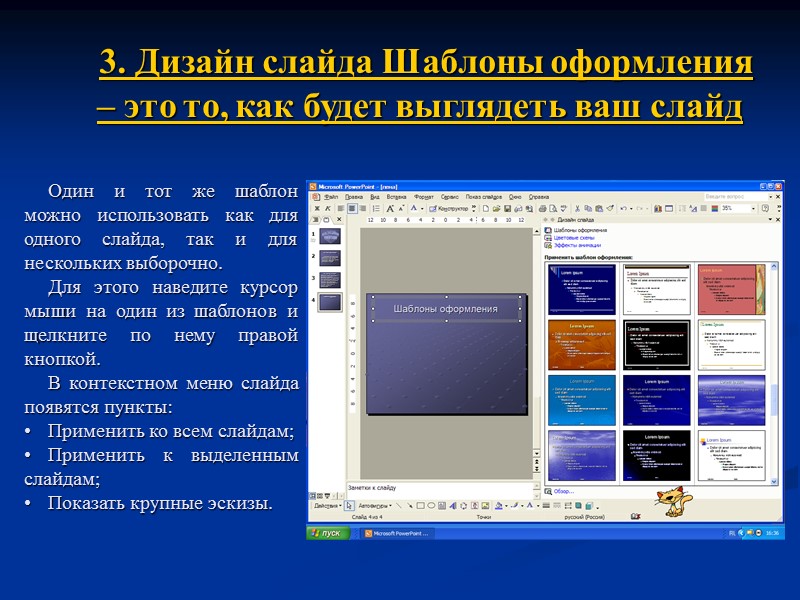
Task: Click the Open folder icon
Action: [496, 208]
